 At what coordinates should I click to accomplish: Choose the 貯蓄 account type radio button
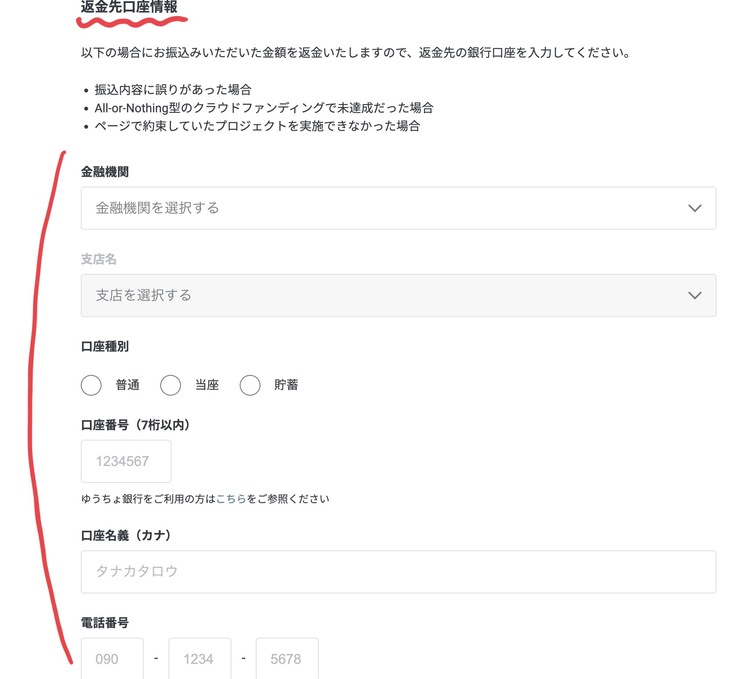(x=250, y=385)
